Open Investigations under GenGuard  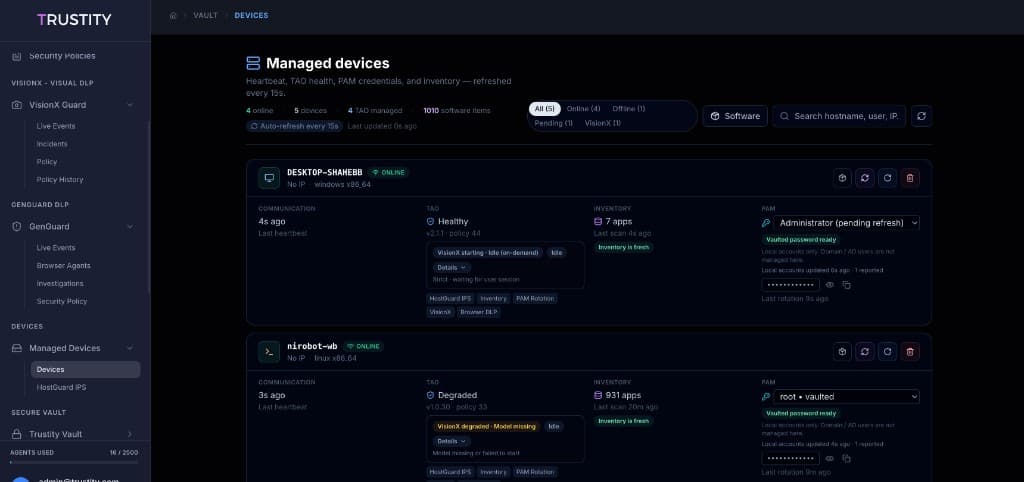coord(60,283)
